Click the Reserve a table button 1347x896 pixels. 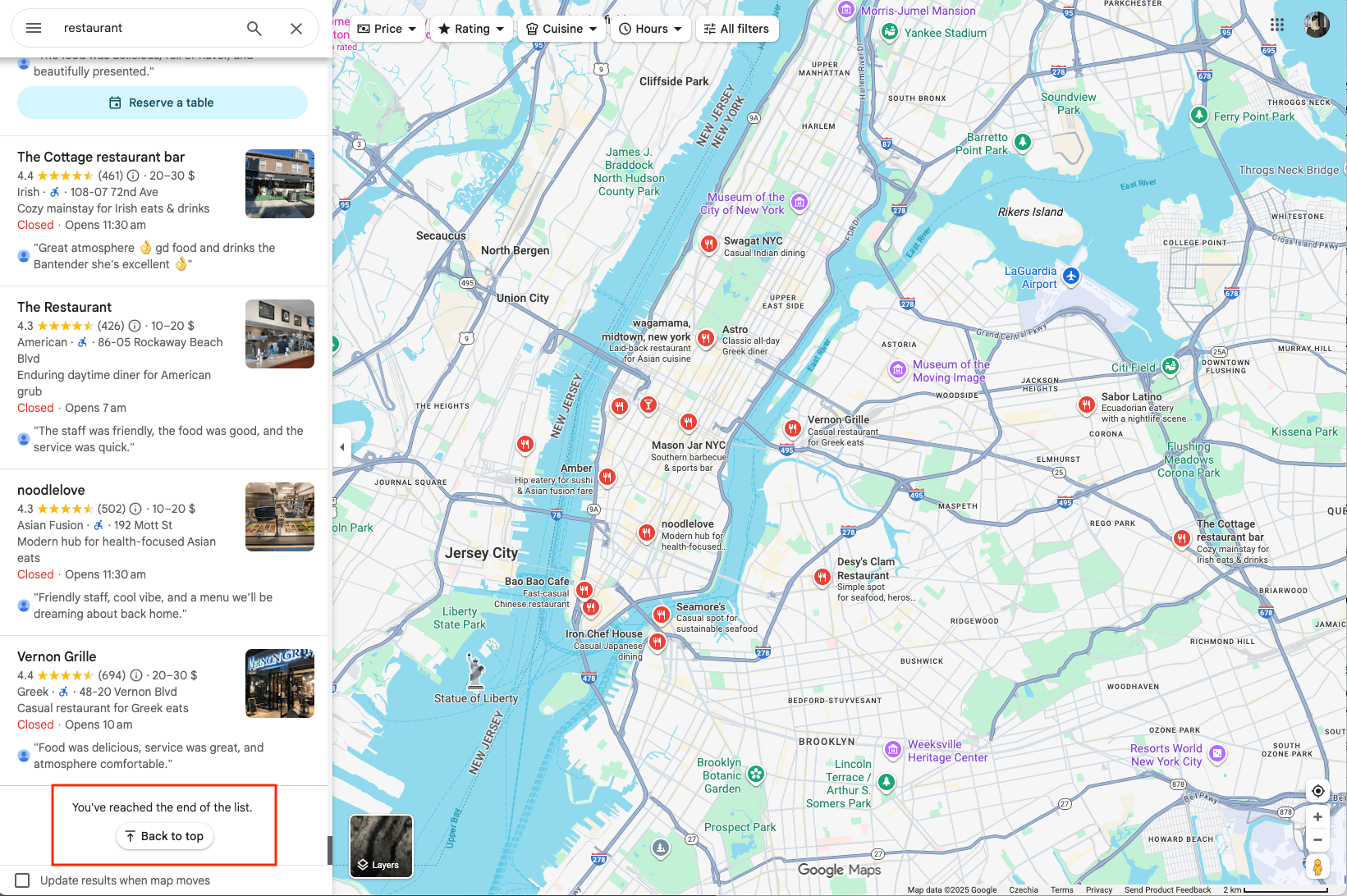(x=162, y=102)
